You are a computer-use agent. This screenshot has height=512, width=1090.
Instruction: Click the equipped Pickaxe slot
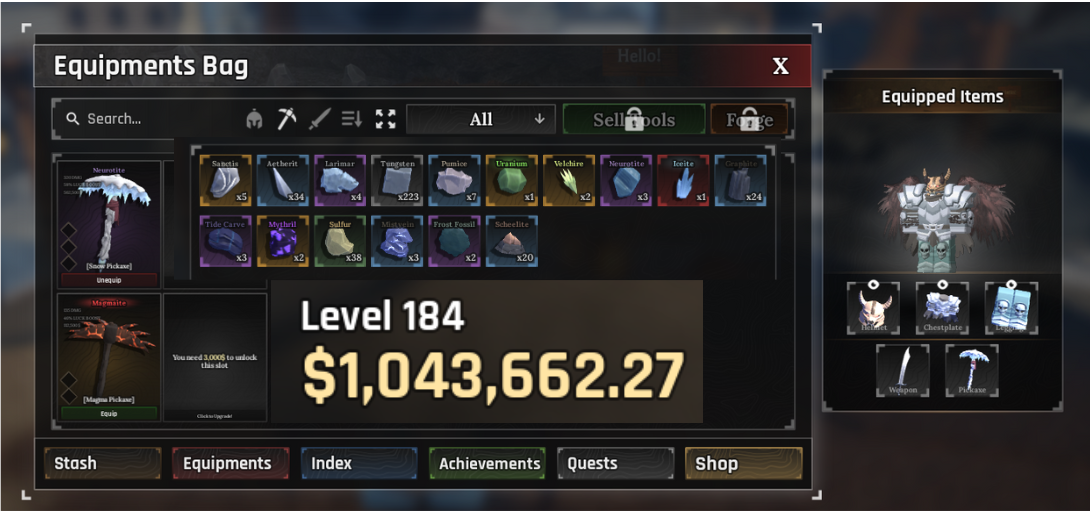[x=972, y=370]
